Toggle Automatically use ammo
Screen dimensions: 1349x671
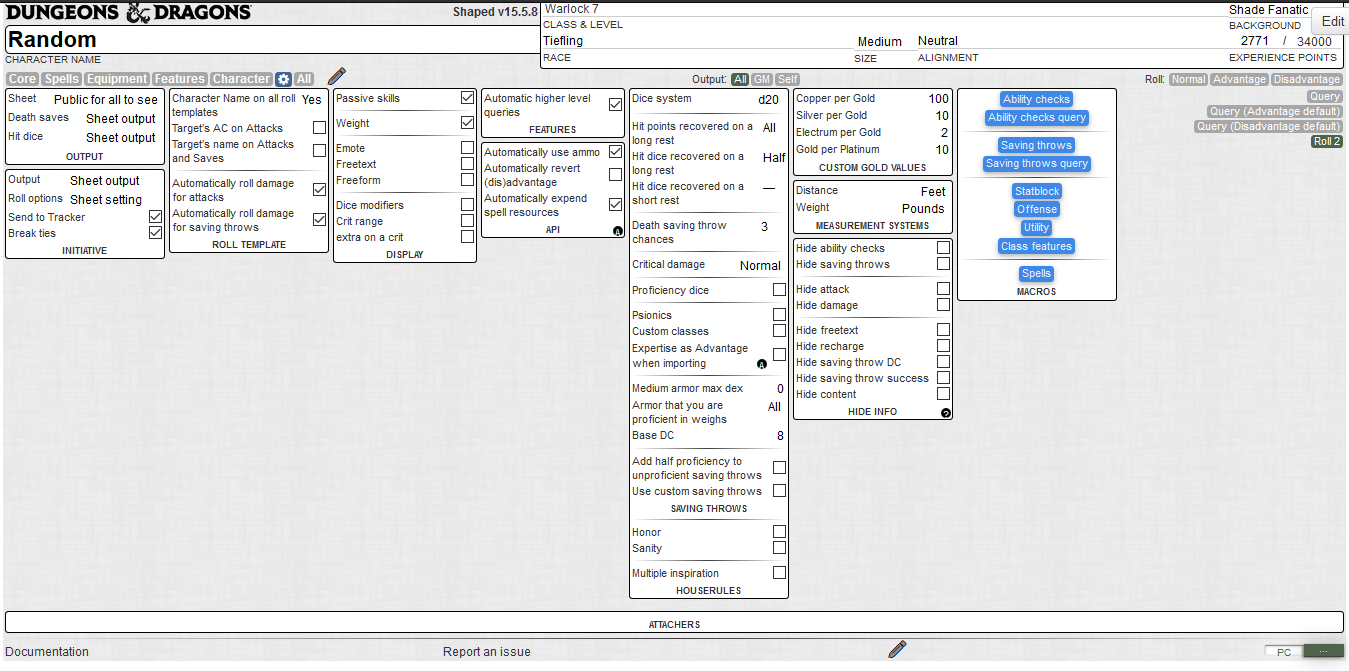pos(615,152)
